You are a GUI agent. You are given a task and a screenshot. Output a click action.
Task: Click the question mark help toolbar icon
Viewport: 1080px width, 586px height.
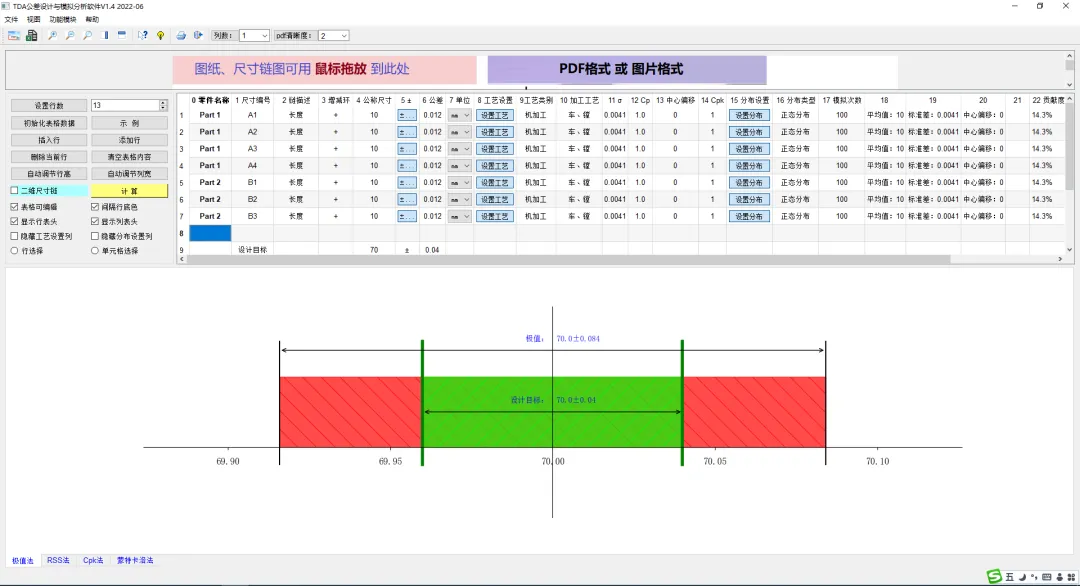143,35
